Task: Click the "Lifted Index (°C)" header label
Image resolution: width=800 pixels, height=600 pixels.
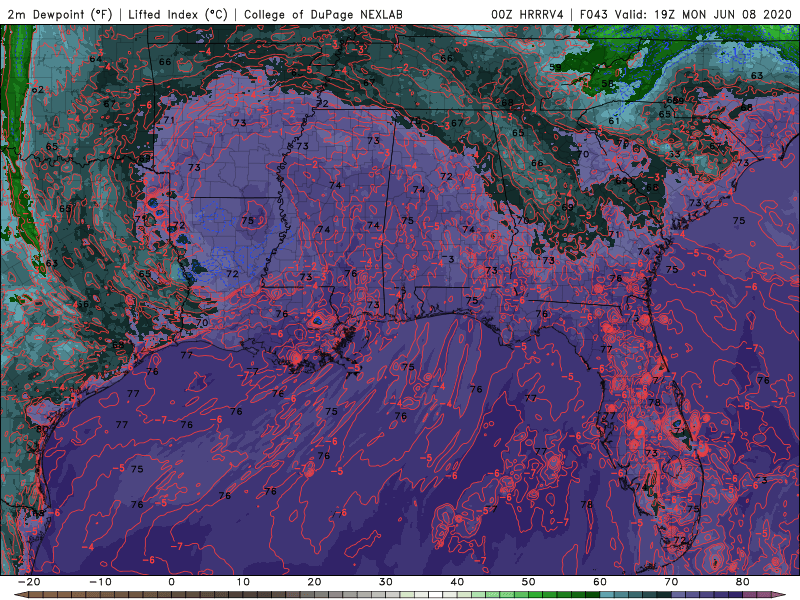Action: point(178,14)
